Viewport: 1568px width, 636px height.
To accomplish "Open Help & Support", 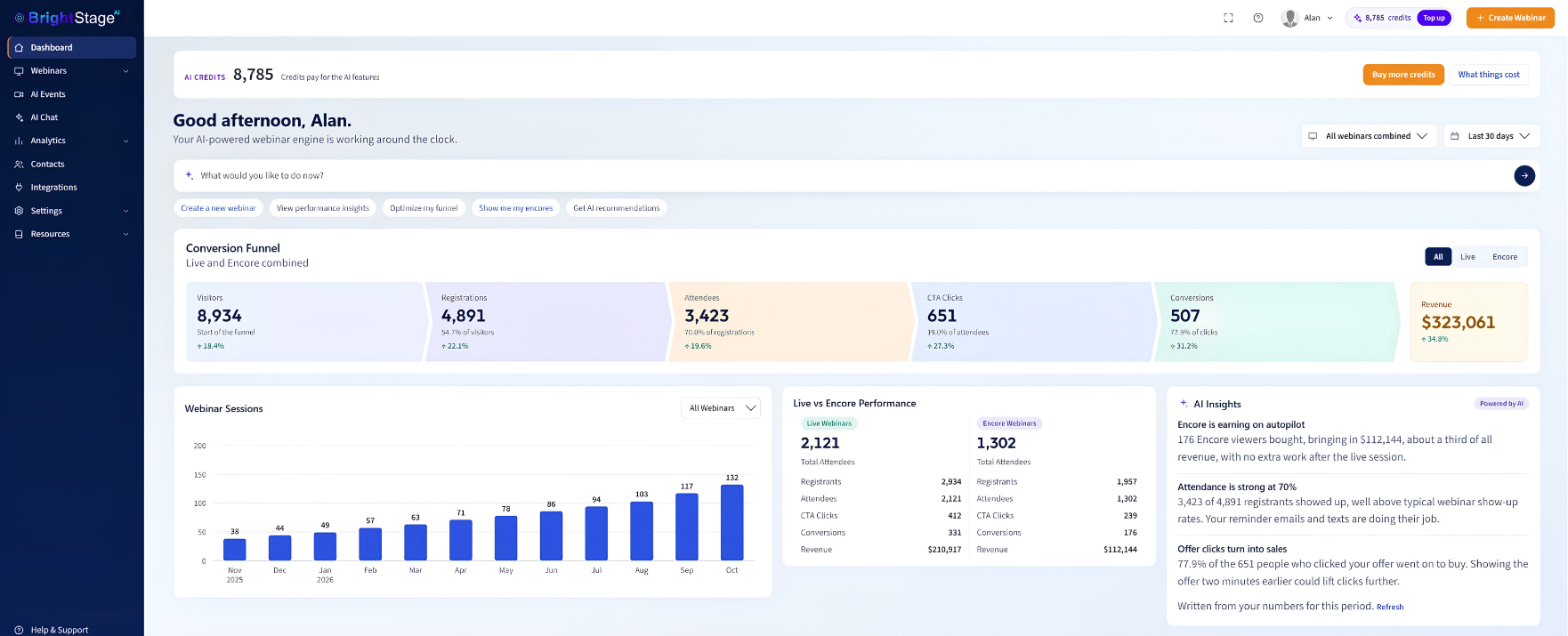I will pyautogui.click(x=72, y=630).
